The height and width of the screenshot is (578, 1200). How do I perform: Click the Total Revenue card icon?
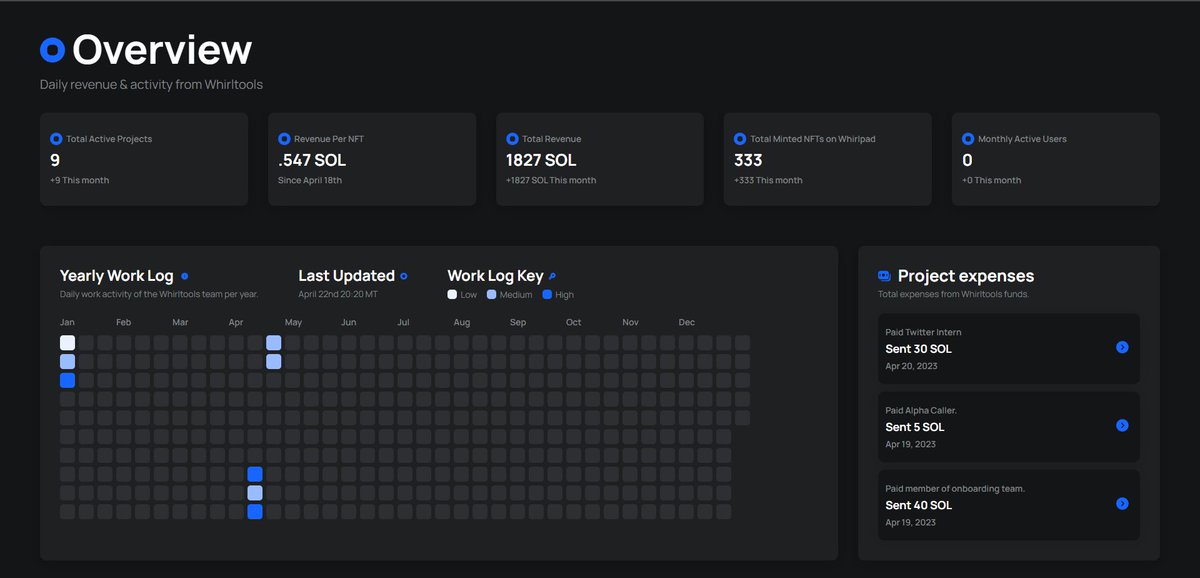tap(512, 139)
